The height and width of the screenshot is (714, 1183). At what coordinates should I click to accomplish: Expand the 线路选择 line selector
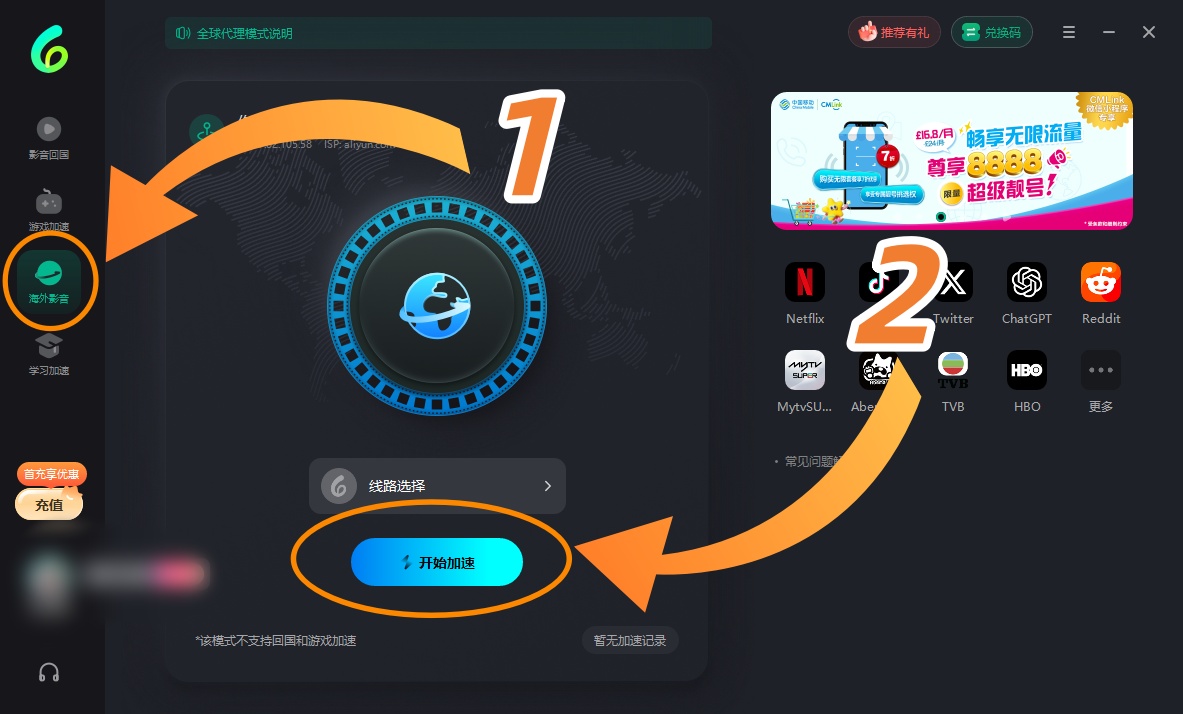click(437, 486)
